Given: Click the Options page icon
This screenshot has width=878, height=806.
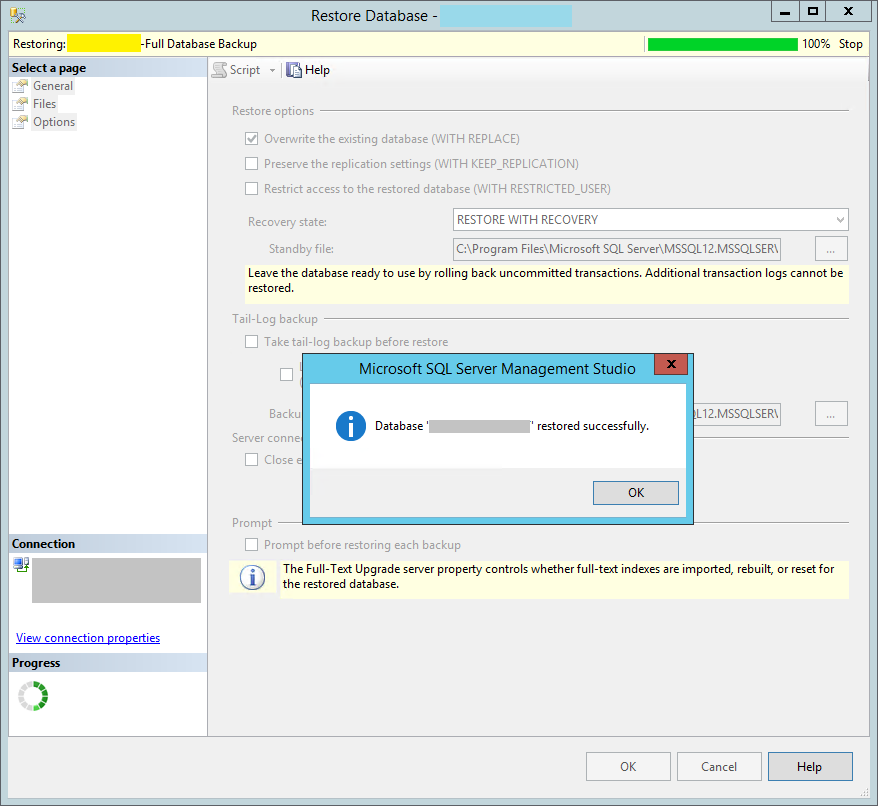Looking at the screenshot, I should tap(20, 122).
